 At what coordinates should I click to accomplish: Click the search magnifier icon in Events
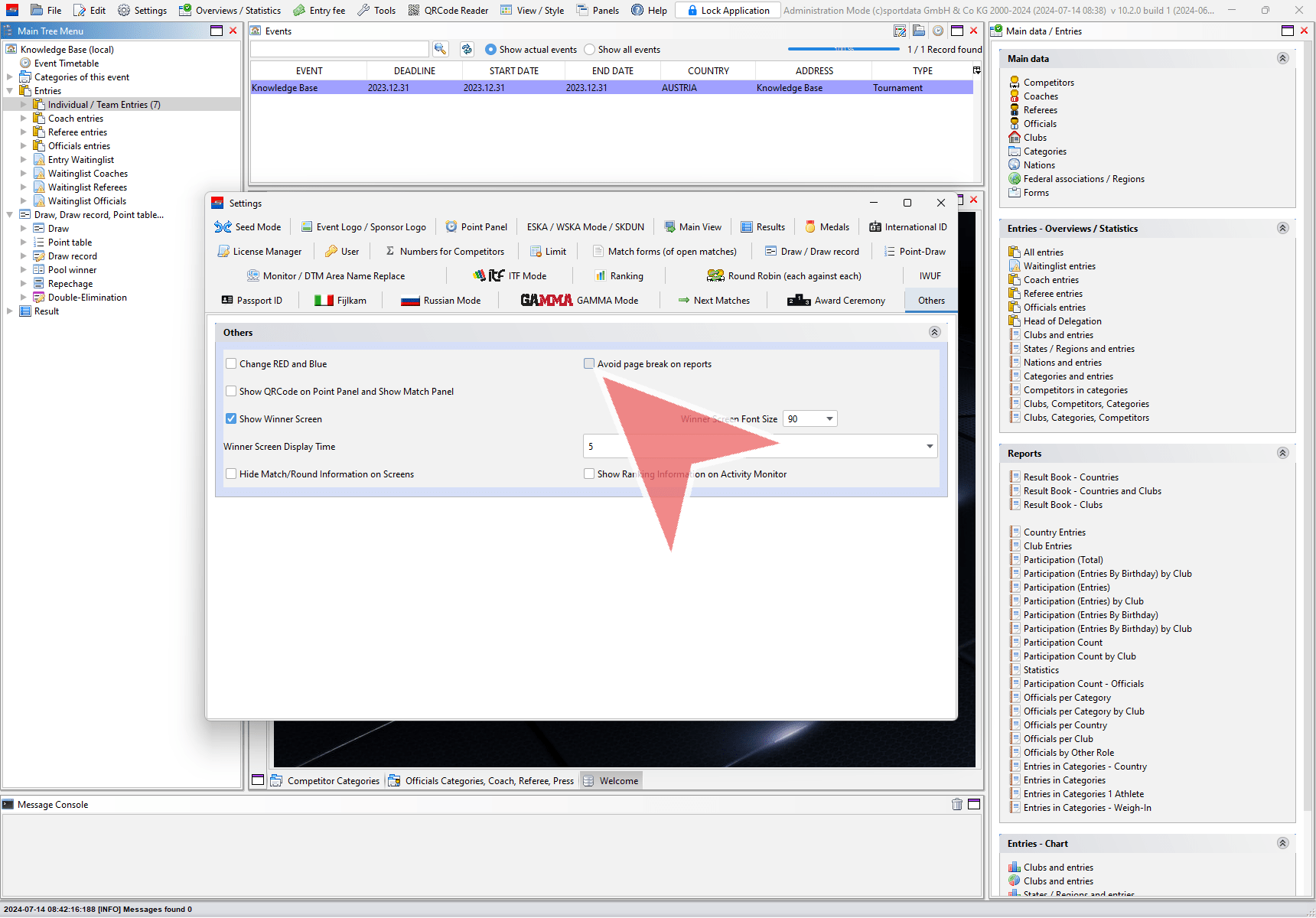click(x=440, y=49)
